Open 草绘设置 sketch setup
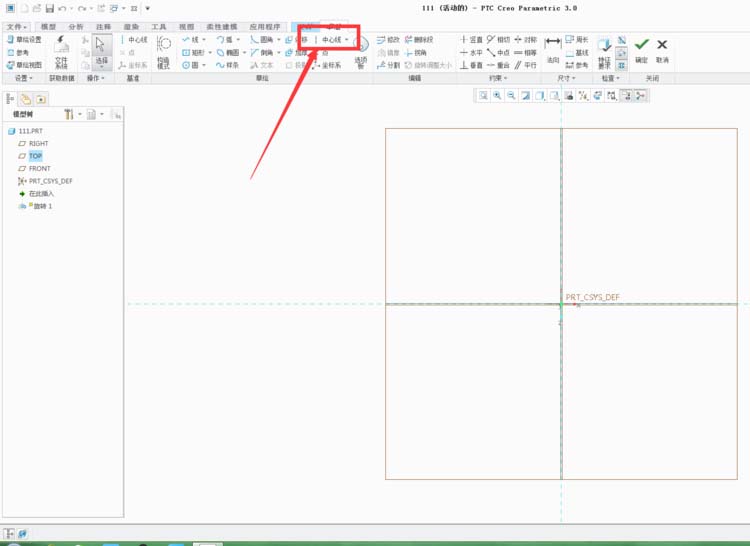Viewport: 750px width, 546px height. 24,40
